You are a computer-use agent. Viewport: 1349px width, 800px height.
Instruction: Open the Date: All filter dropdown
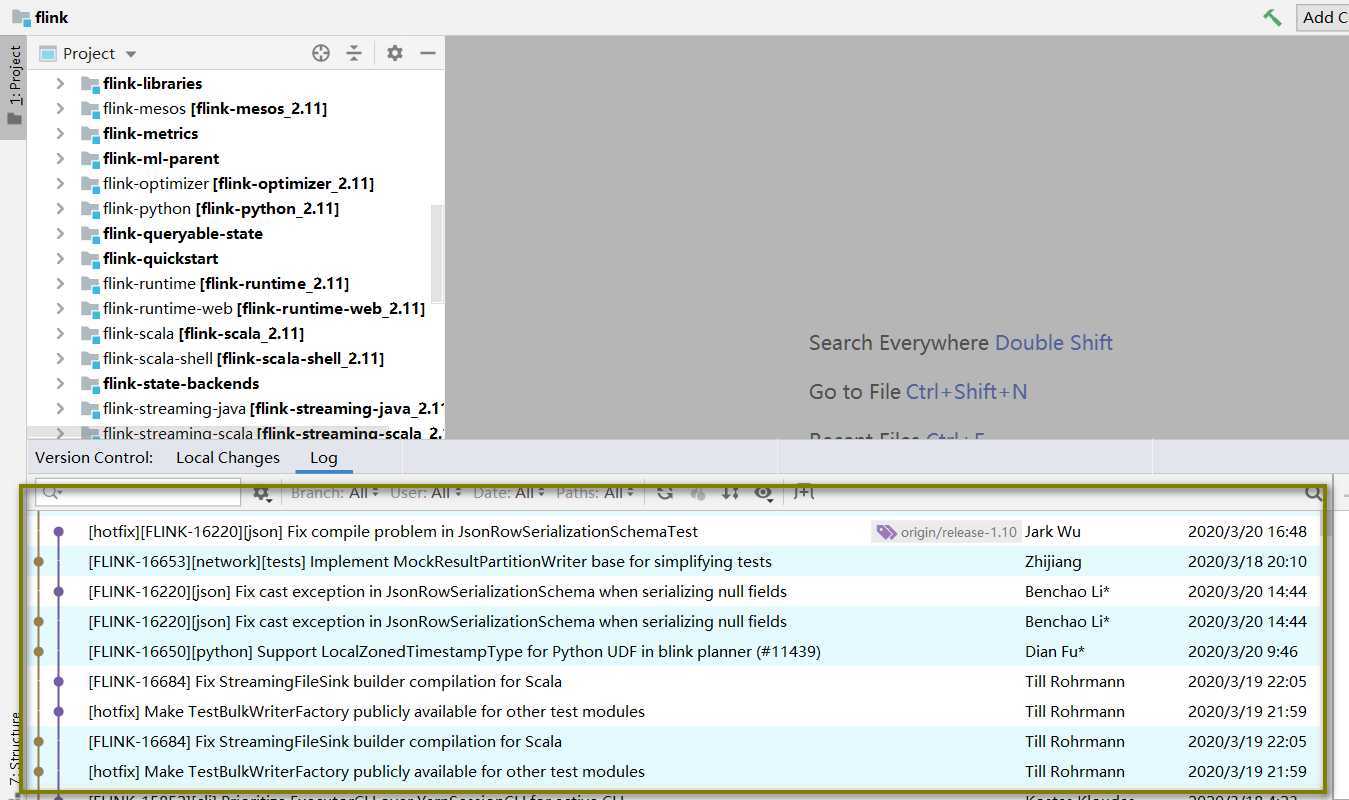tap(509, 492)
